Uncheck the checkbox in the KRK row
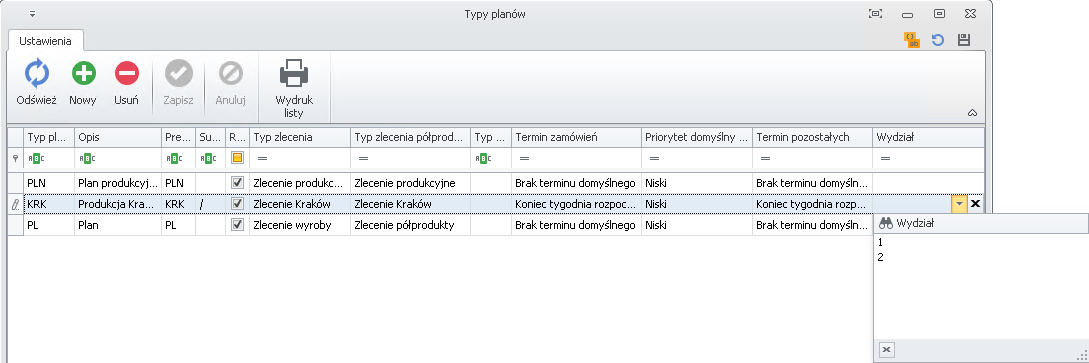Screen dimensions: 1089x363 pos(238,203)
